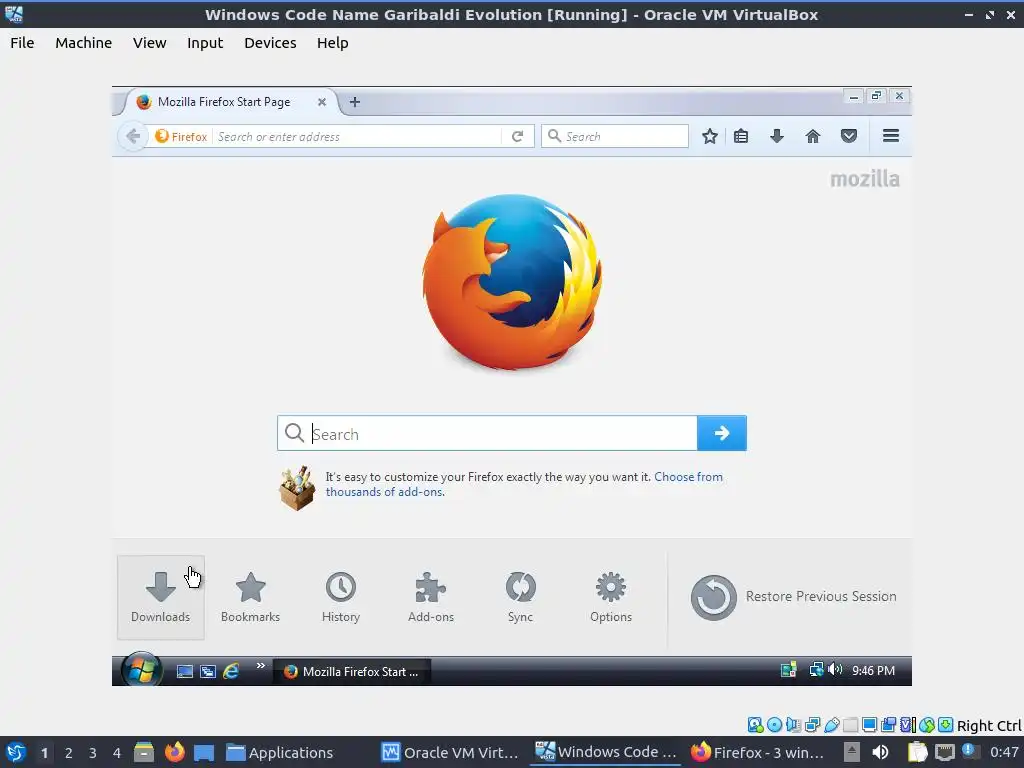Click the address bar input field
1024x768 pixels.
[x=358, y=136]
